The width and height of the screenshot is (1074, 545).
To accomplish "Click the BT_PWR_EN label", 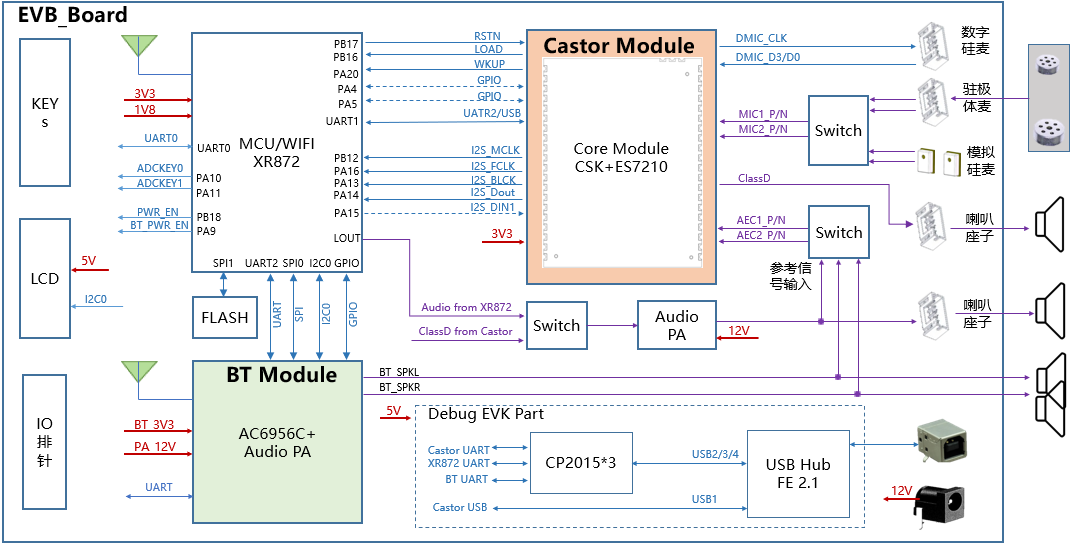I will pos(159,225).
